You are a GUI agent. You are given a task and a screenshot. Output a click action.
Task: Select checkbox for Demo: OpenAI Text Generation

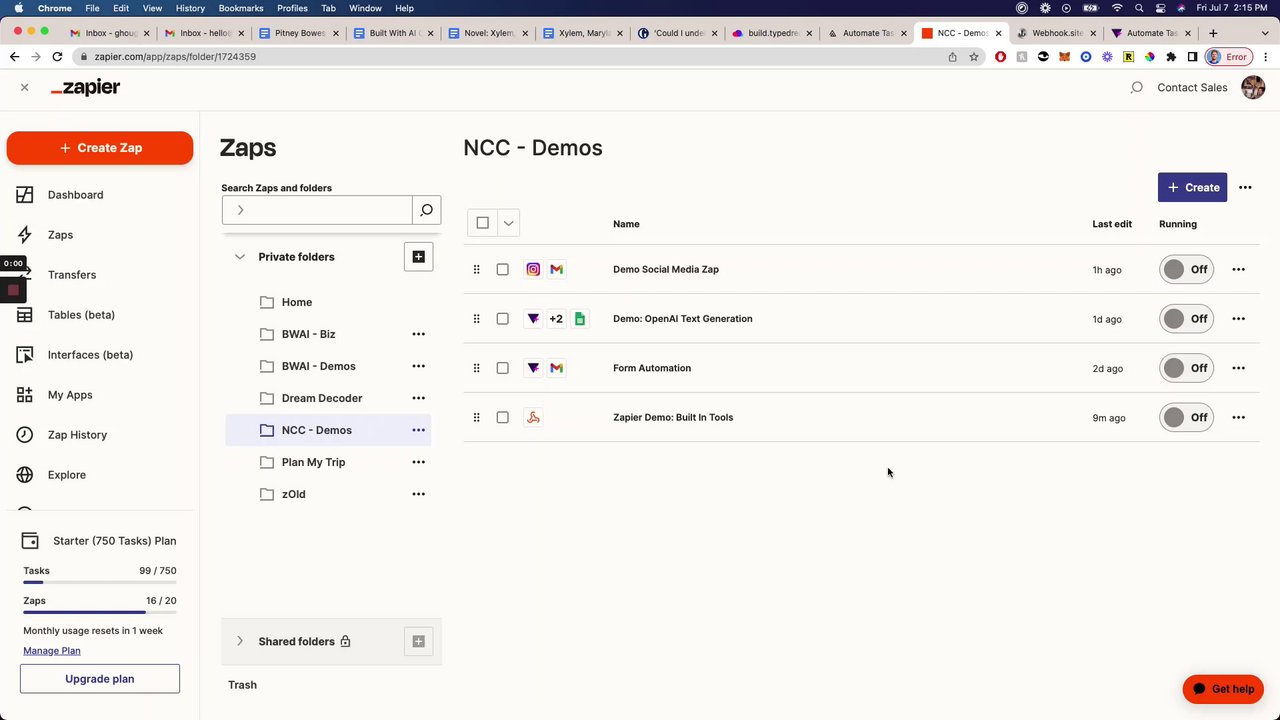pos(502,319)
